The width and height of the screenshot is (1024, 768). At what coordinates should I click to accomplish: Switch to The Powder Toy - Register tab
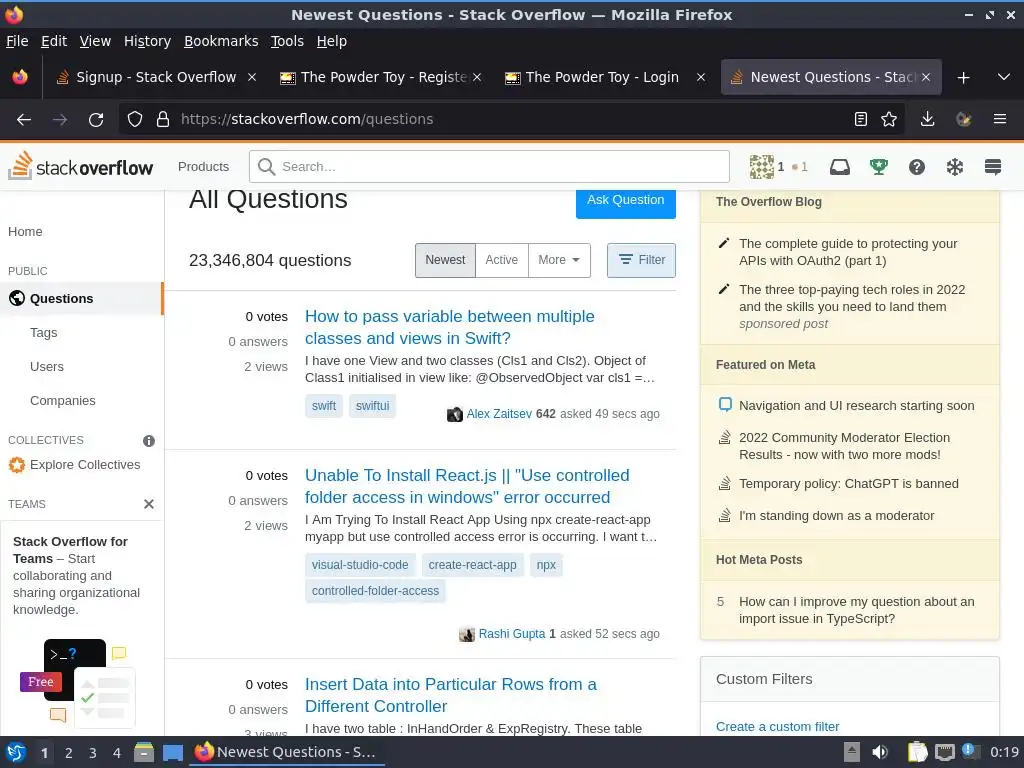[x=380, y=77]
